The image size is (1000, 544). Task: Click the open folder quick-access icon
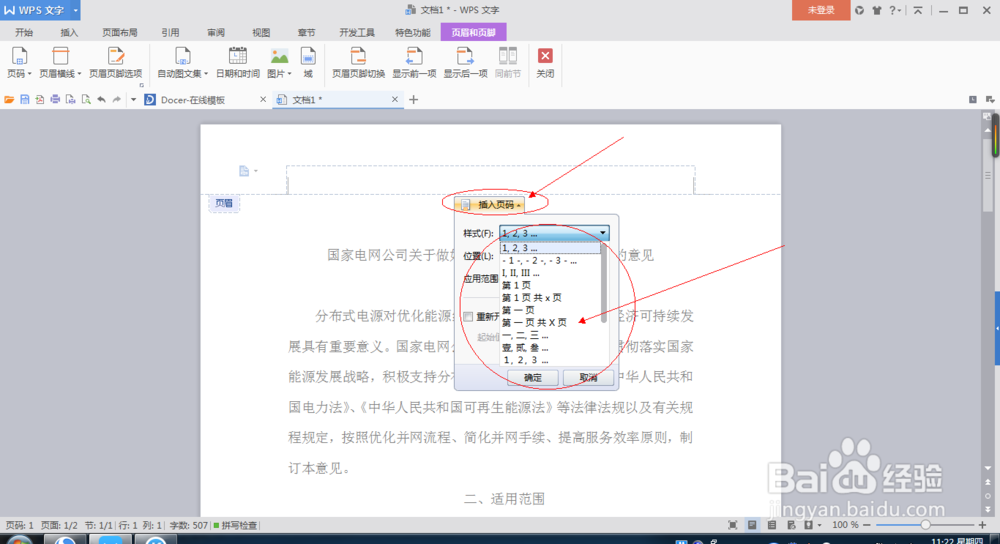(9, 99)
